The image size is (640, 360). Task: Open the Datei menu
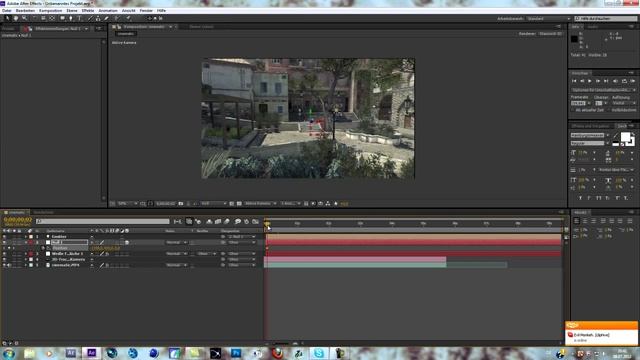[x=7, y=11]
